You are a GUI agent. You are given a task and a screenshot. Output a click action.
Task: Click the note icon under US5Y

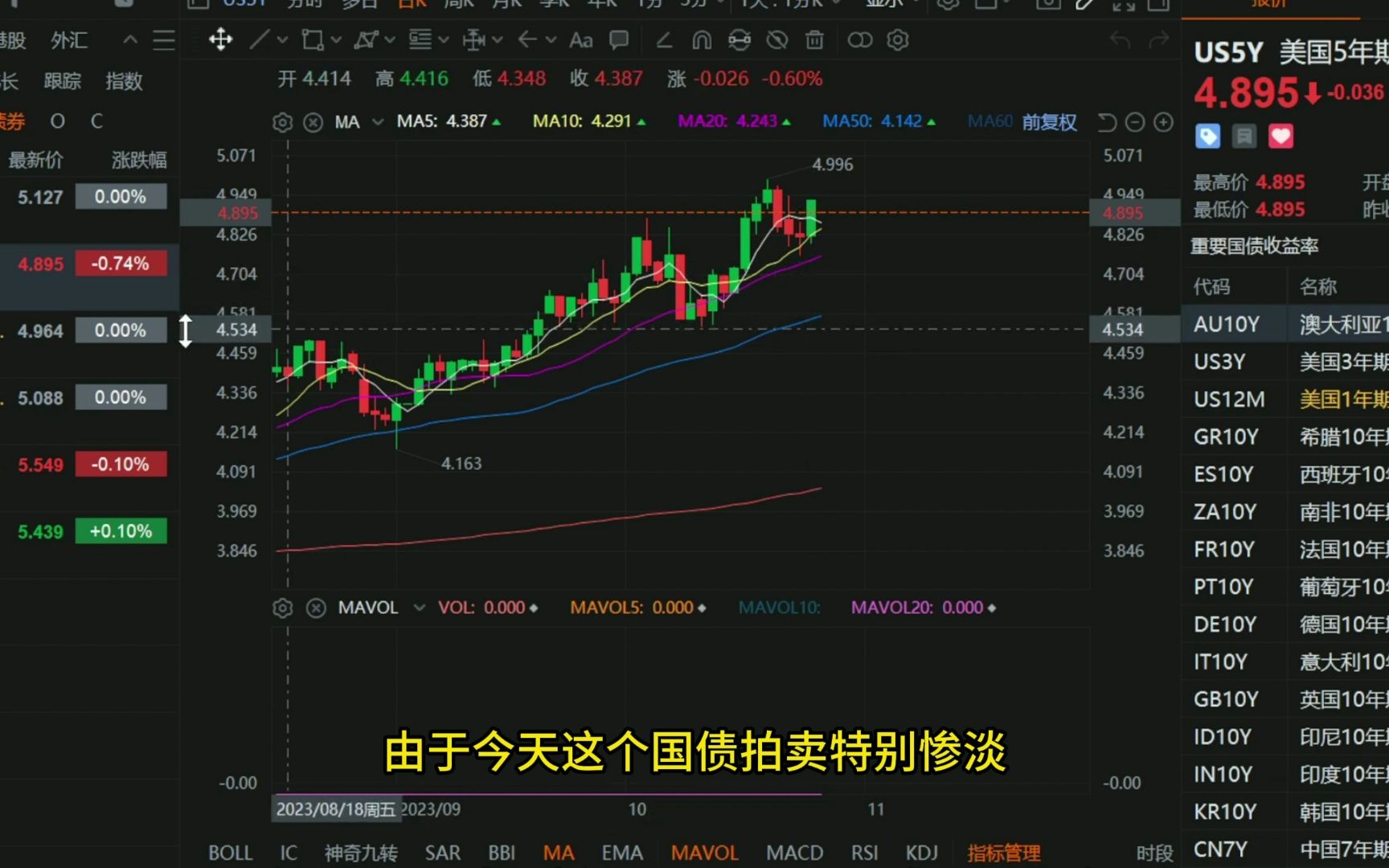1244,137
